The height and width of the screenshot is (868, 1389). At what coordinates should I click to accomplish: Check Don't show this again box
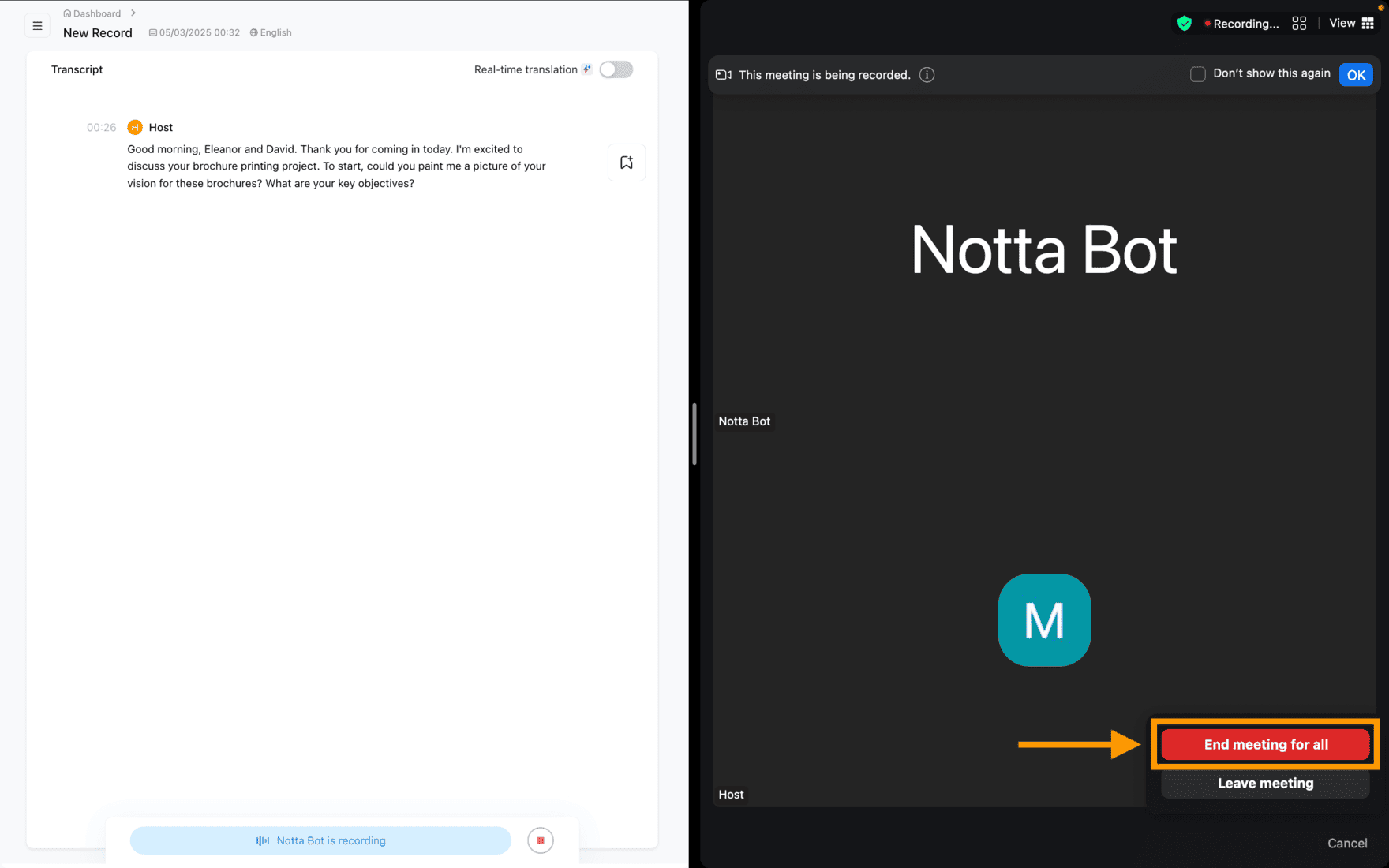[x=1198, y=74]
